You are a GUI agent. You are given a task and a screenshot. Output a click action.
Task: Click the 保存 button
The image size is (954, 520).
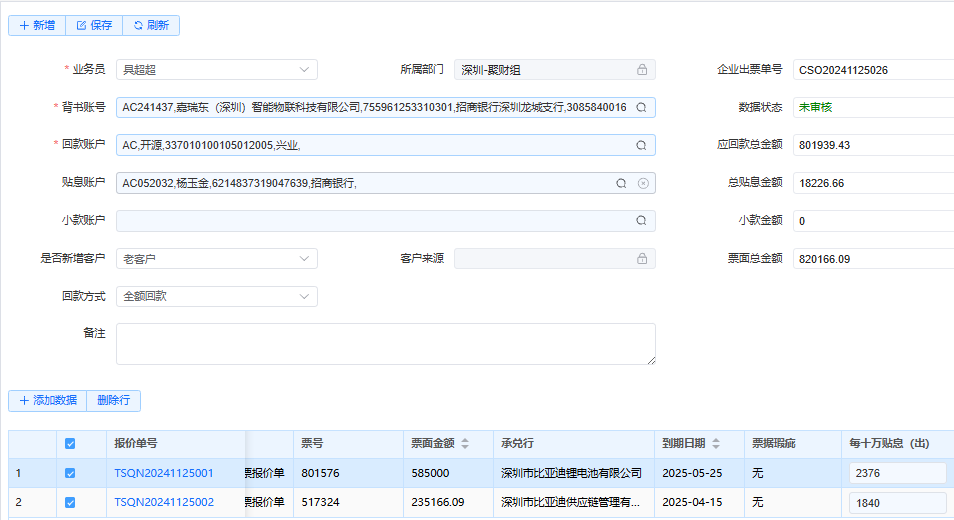tap(94, 25)
